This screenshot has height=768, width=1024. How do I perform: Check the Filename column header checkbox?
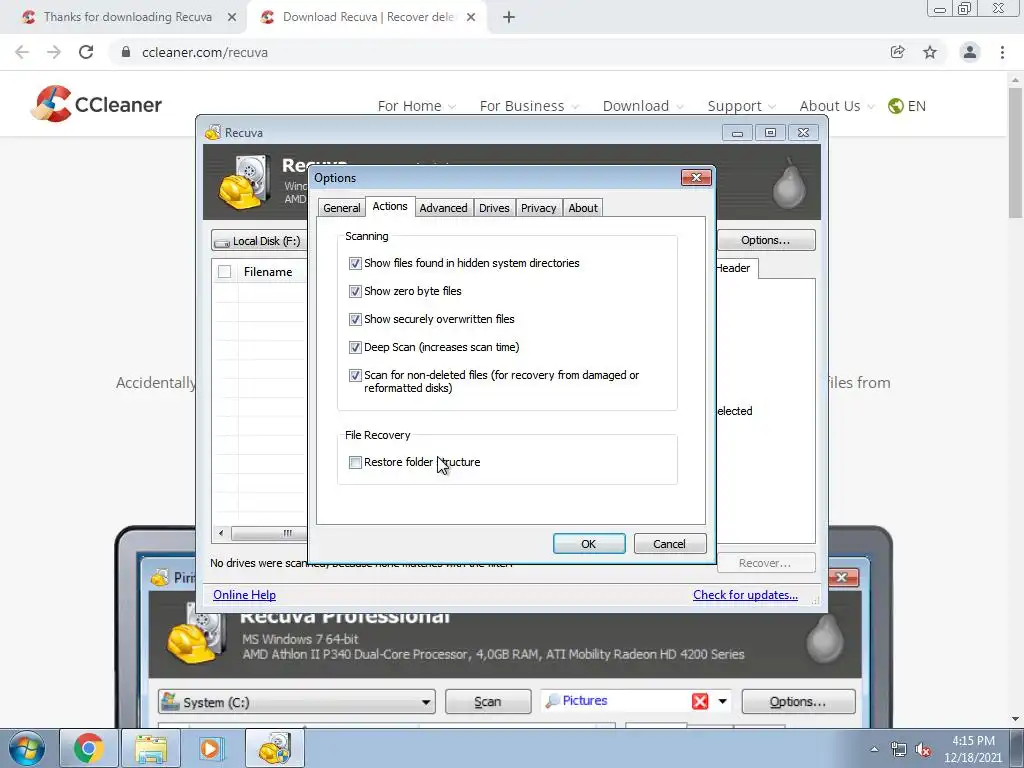coord(224,272)
